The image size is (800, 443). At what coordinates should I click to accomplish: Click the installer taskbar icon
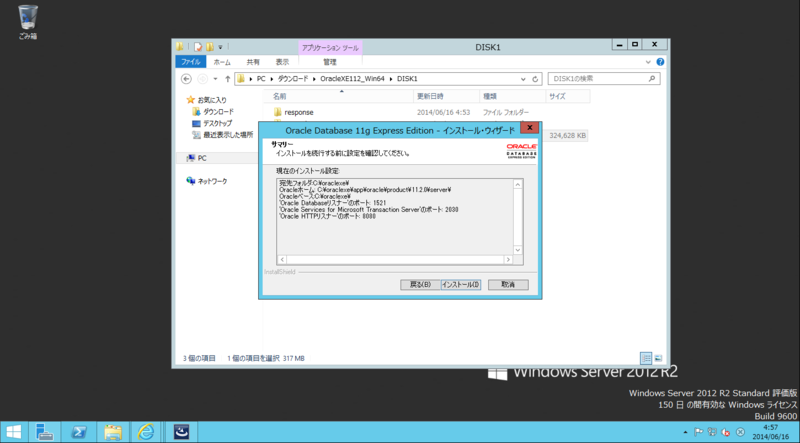tap(181, 432)
